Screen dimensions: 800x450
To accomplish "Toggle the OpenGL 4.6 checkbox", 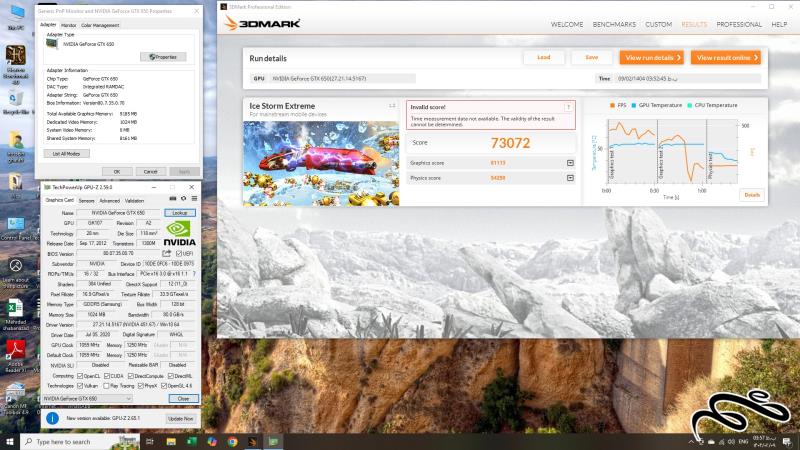I will point(164,386).
